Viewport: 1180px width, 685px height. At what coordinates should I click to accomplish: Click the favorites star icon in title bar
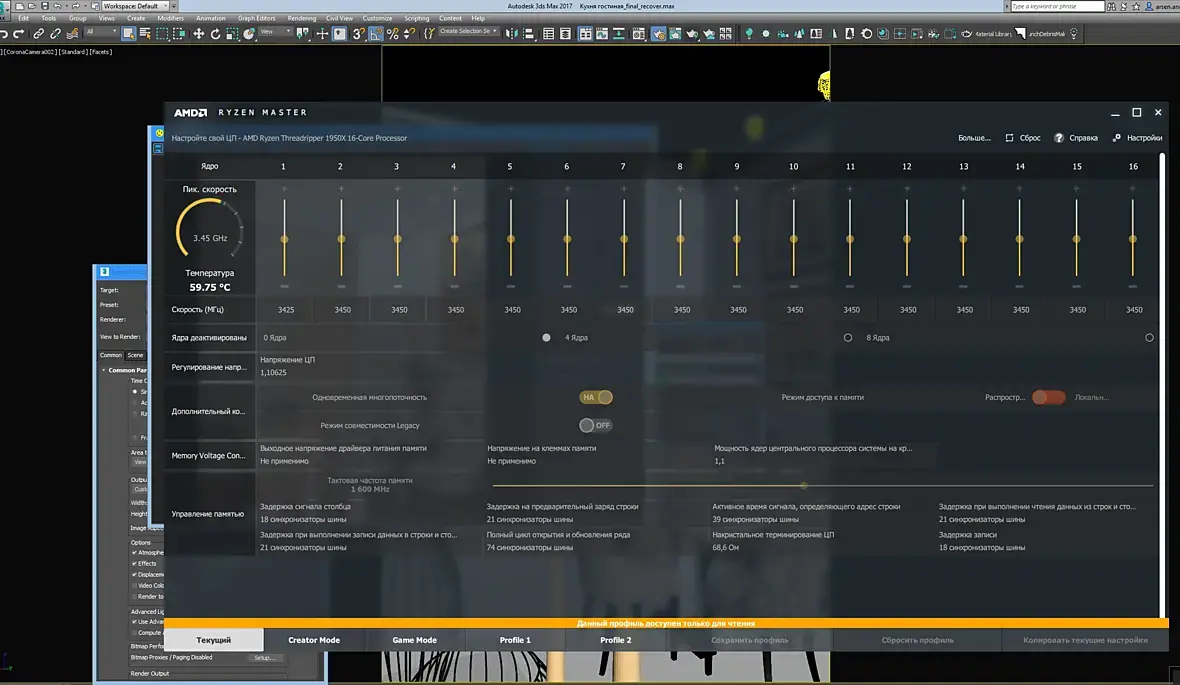coord(1136,7)
